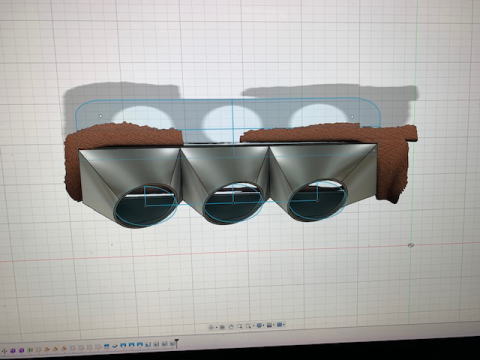Open the Display Settings menu

point(259,325)
